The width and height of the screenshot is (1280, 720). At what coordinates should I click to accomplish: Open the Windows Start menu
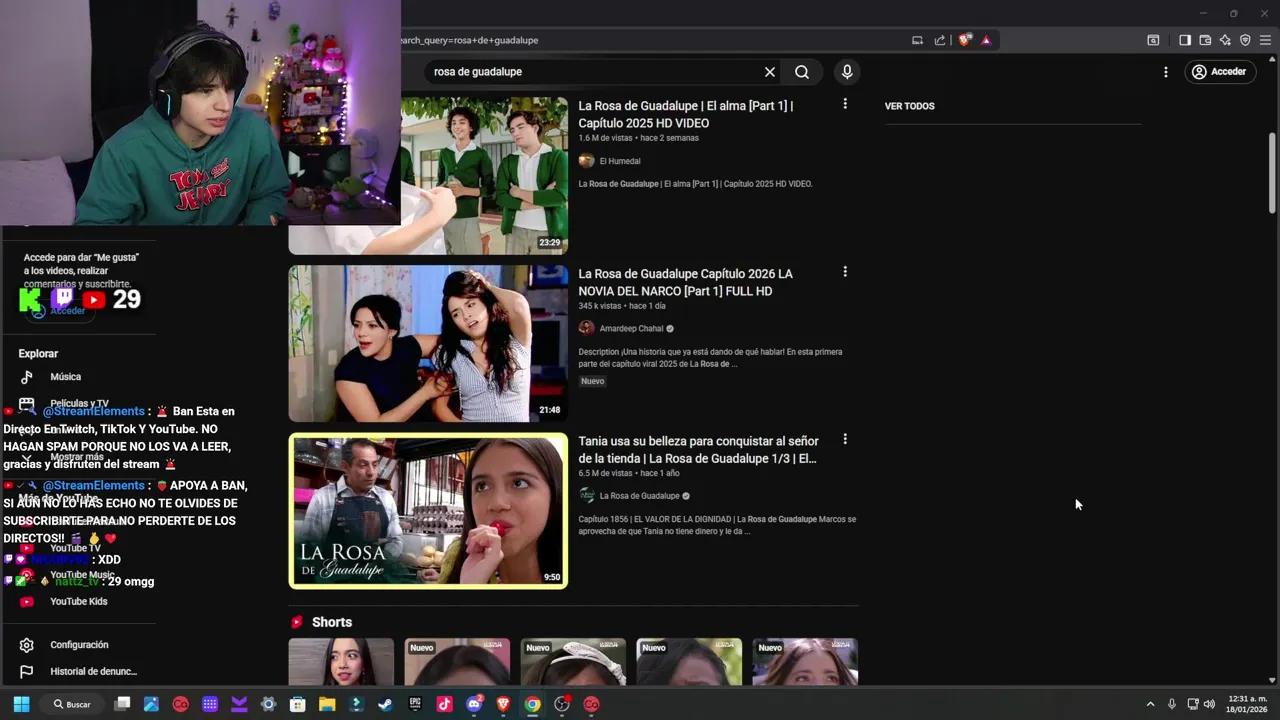(21, 704)
